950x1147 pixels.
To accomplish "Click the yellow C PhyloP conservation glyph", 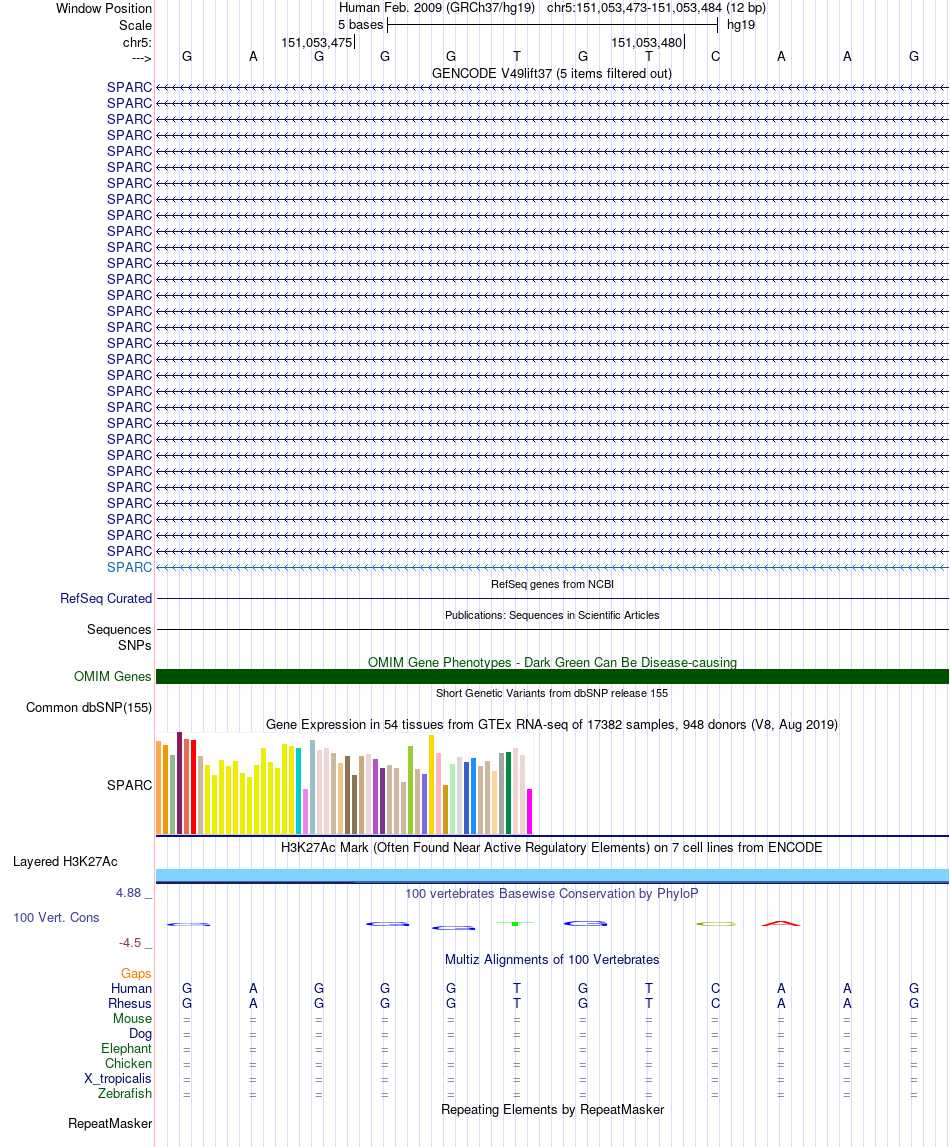I will 717,924.
